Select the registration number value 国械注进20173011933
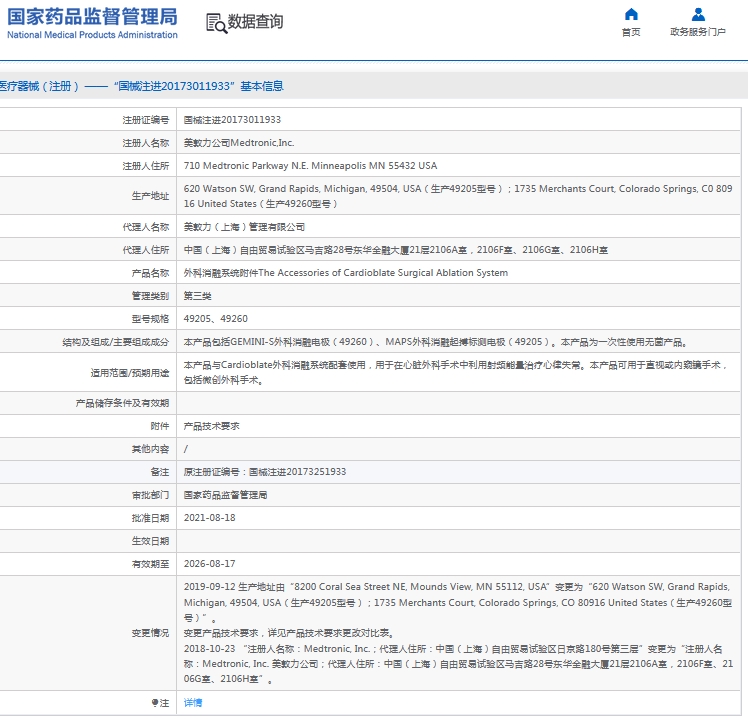This screenshot has height=719, width=748. click(232, 120)
